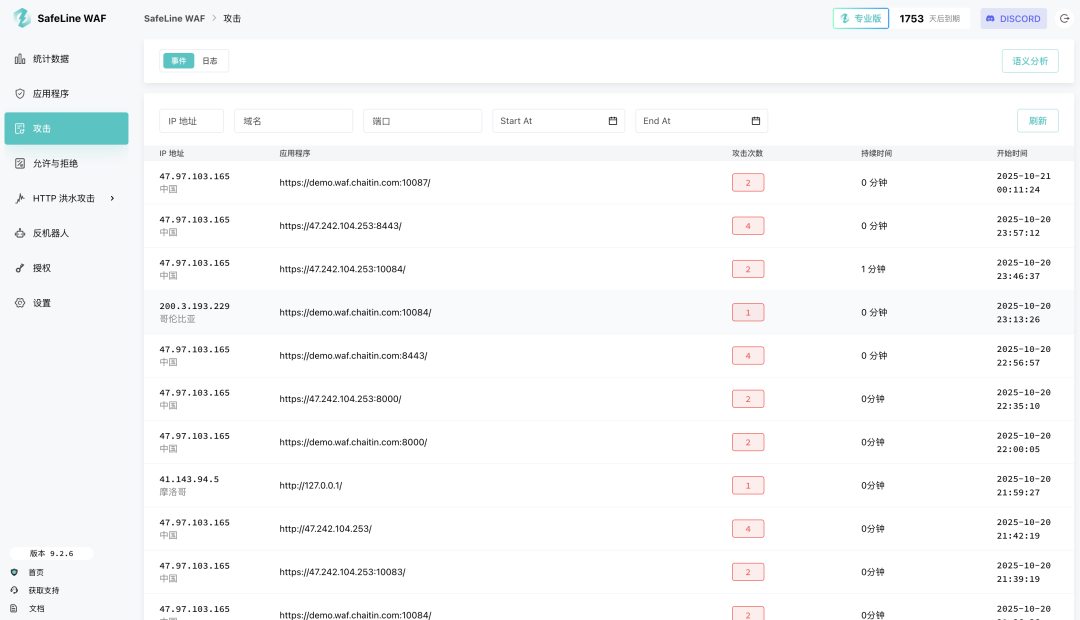Click attack count badge for demo.waf.chaitin.com:10087
This screenshot has width=1080, height=620.
pyautogui.click(x=748, y=183)
